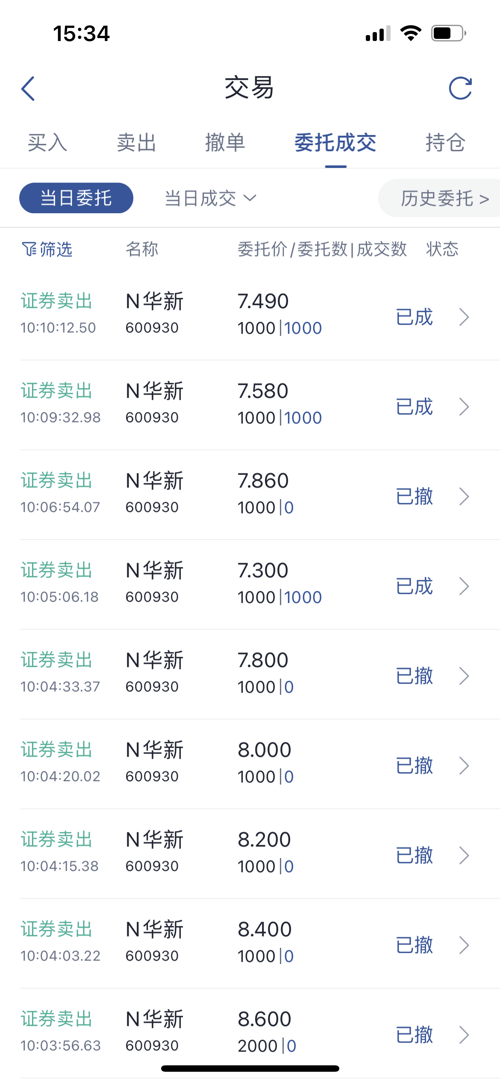Screen dimensions: 500x1082
Task: Tap 已撤 status on the 8.400 order
Action: coord(414,945)
